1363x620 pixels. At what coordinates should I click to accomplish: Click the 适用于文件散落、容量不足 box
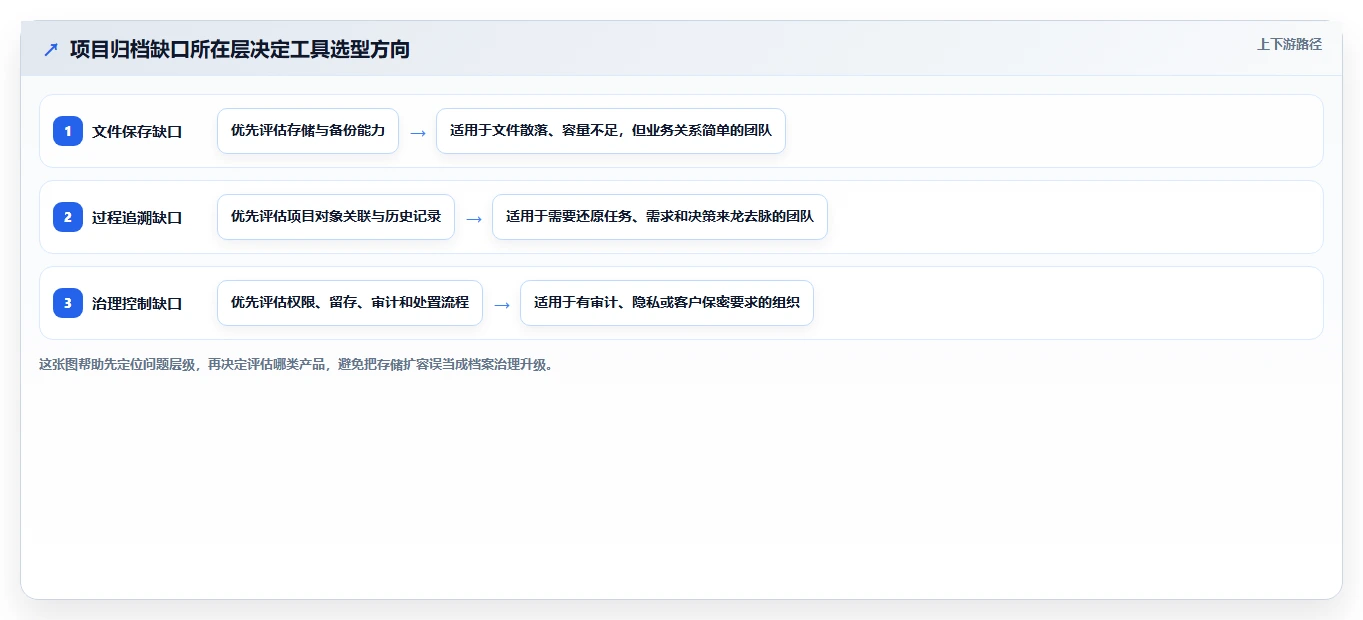point(611,131)
